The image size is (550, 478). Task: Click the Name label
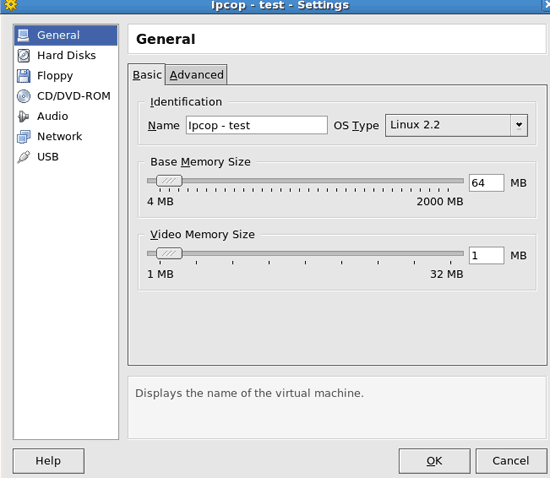(163, 126)
